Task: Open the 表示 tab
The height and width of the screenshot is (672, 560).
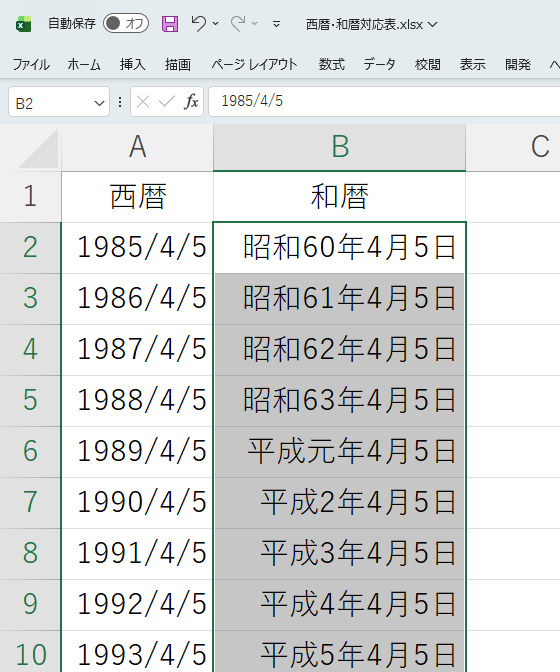Action: (473, 64)
